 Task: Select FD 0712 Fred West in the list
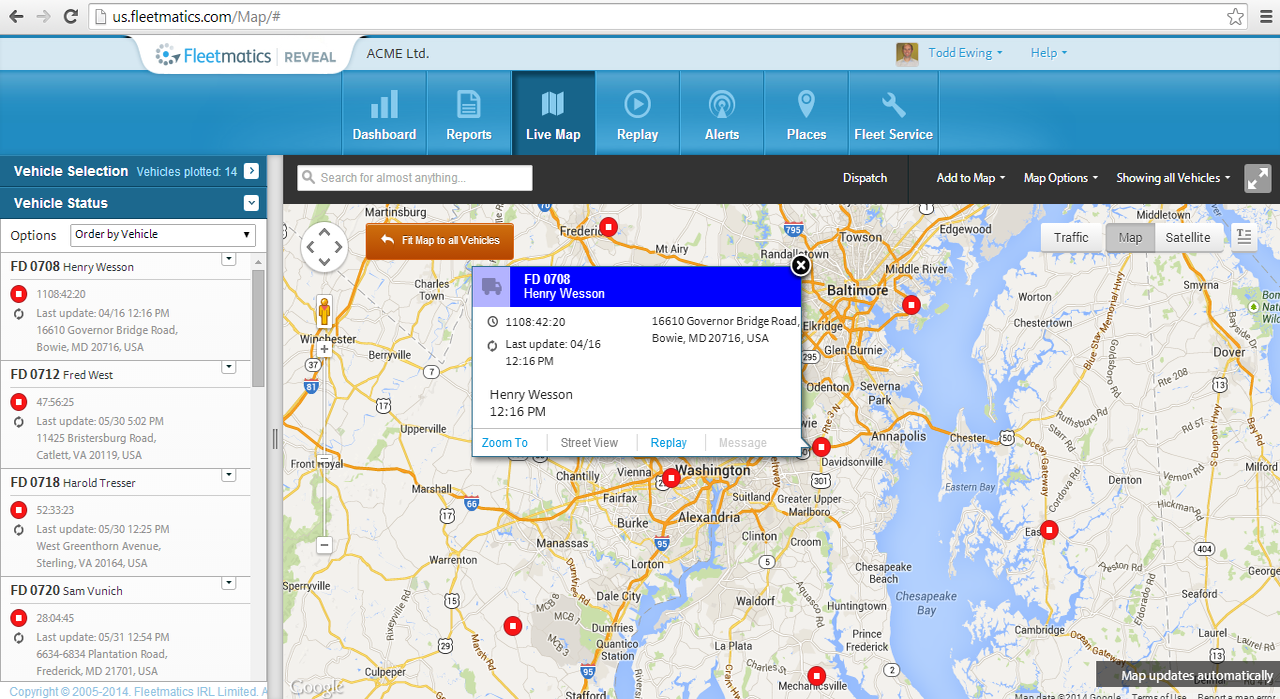pos(62,375)
